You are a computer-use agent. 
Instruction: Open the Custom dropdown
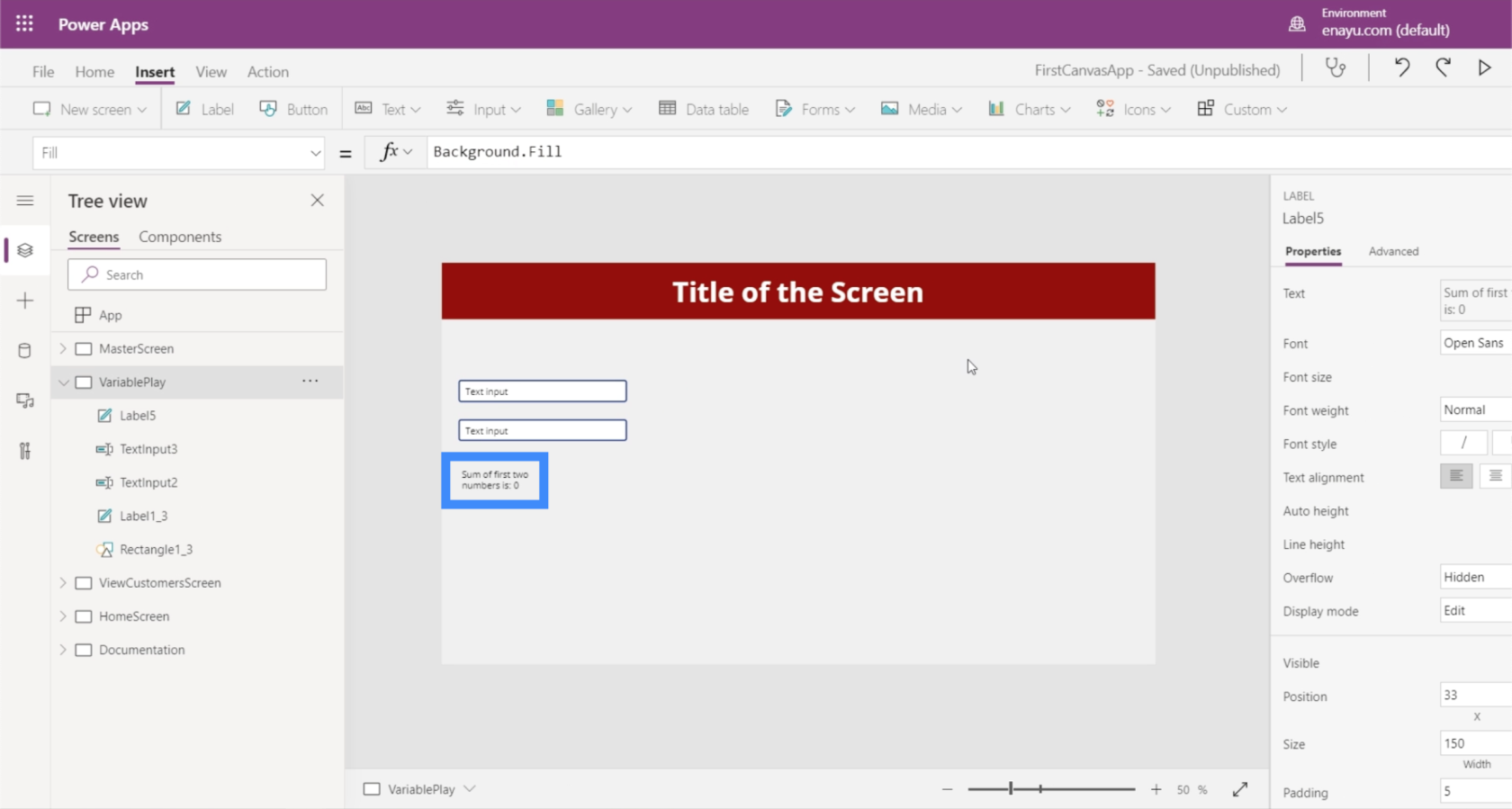click(1242, 109)
